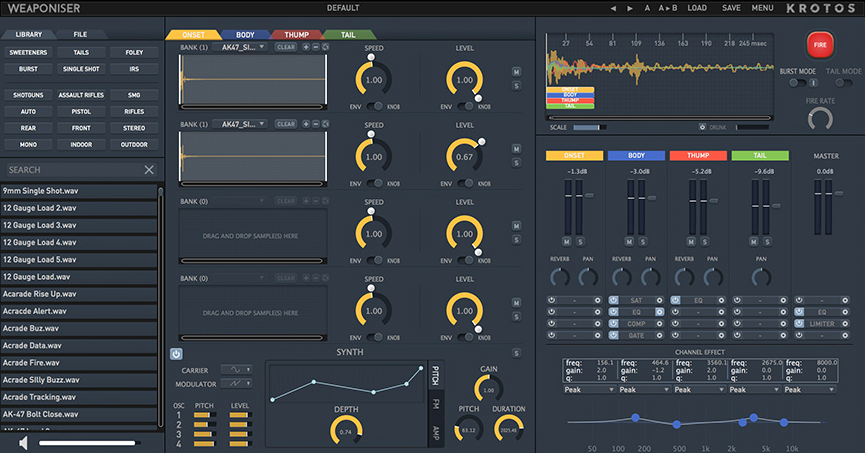This screenshot has width=866, height=453.
Task: Click the synth power icon
Action: coord(176,353)
